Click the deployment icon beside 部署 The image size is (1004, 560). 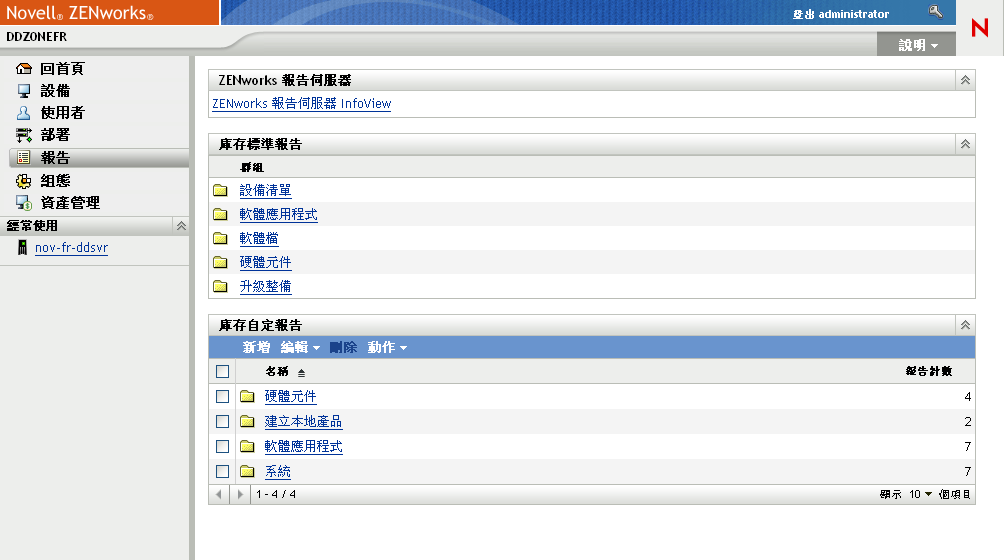[24, 136]
